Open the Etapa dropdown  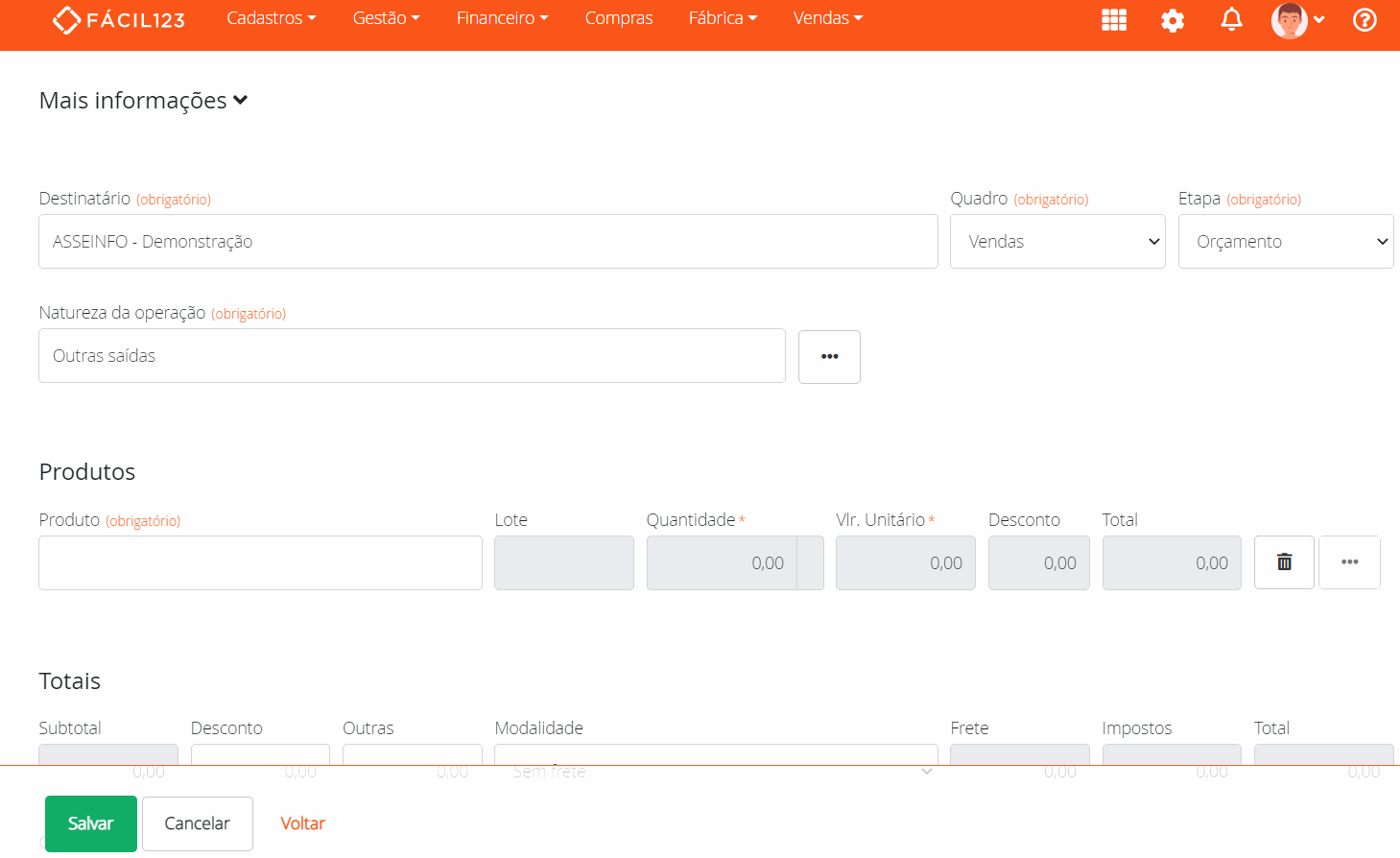(x=1286, y=242)
